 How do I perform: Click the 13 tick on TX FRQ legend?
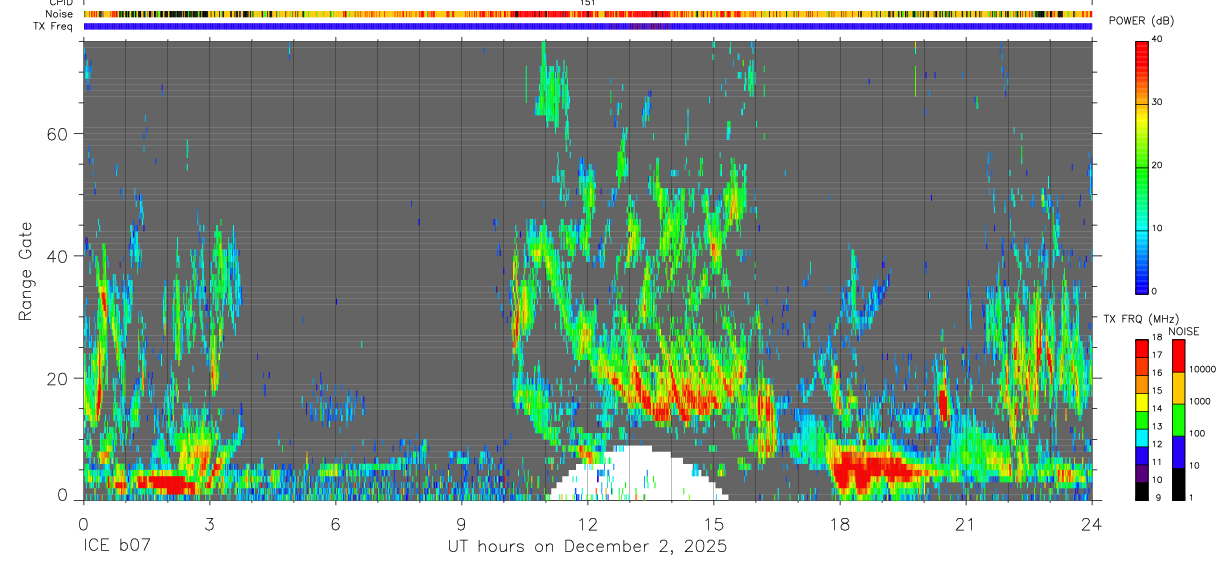pyautogui.click(x=1157, y=427)
